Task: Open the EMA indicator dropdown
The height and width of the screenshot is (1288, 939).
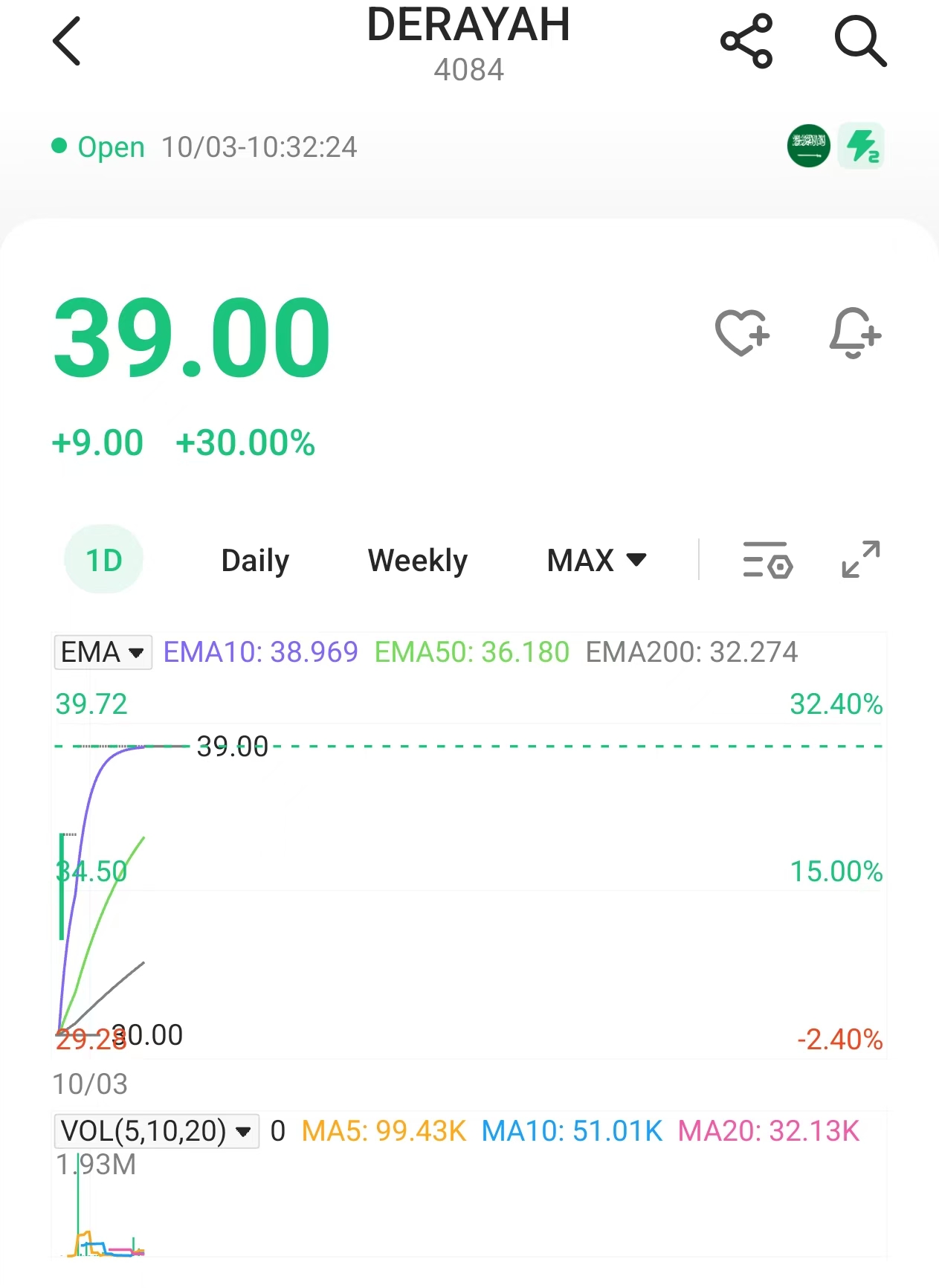Action: click(x=103, y=652)
